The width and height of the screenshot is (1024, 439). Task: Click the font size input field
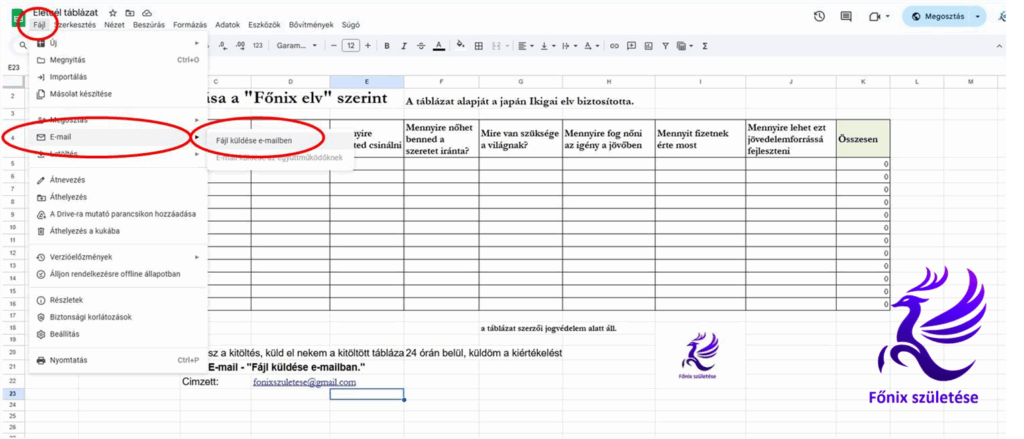point(351,46)
